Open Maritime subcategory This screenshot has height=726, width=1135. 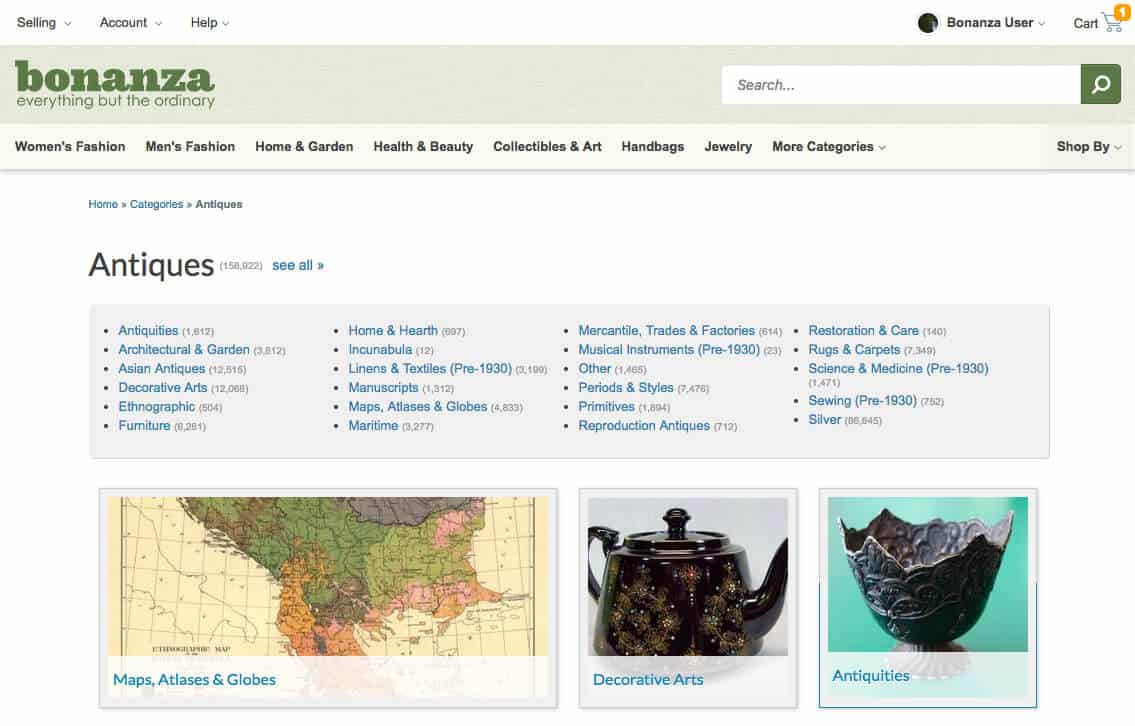point(373,426)
